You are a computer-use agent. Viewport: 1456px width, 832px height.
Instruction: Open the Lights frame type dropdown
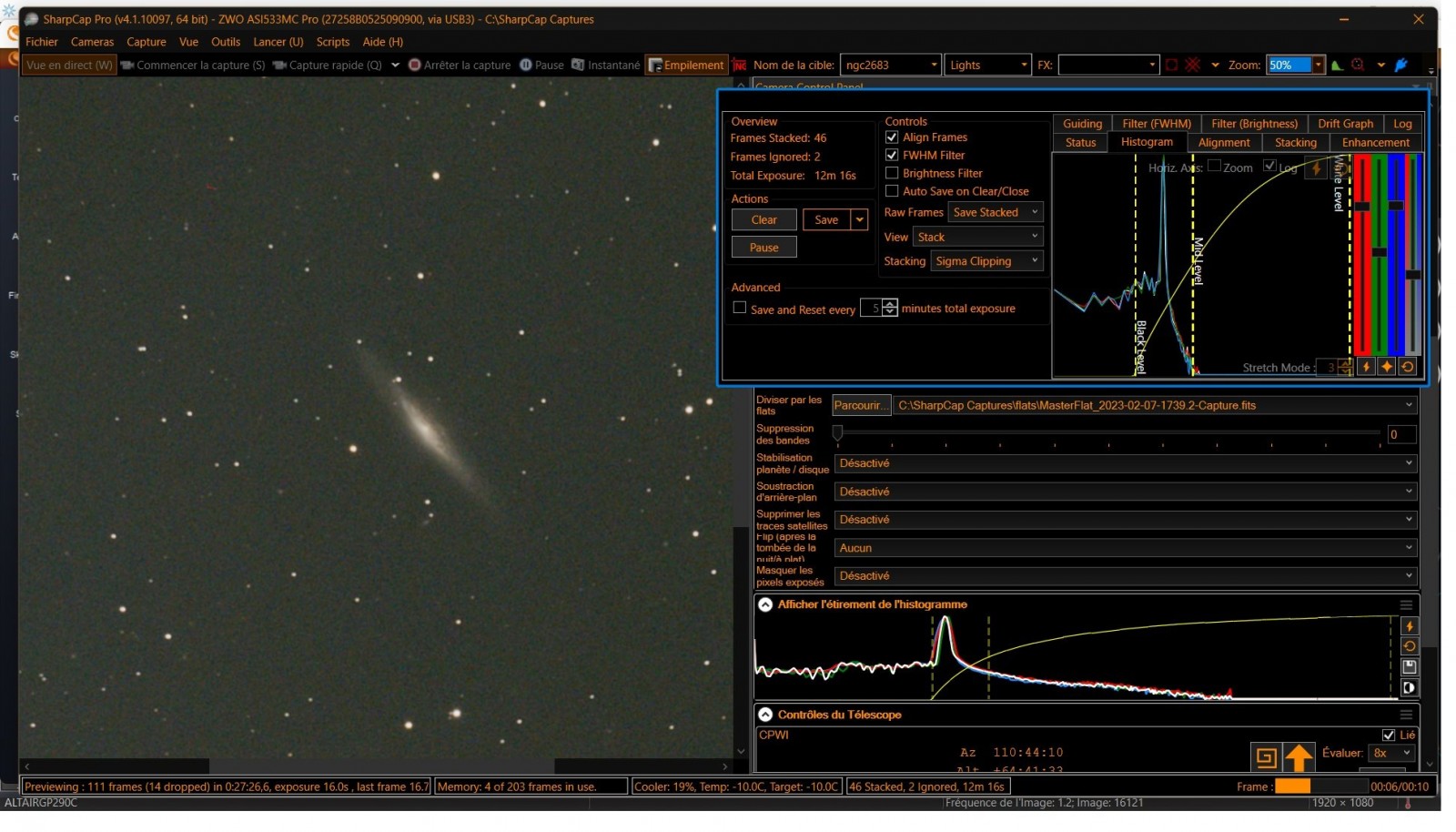pyautogui.click(x=987, y=65)
